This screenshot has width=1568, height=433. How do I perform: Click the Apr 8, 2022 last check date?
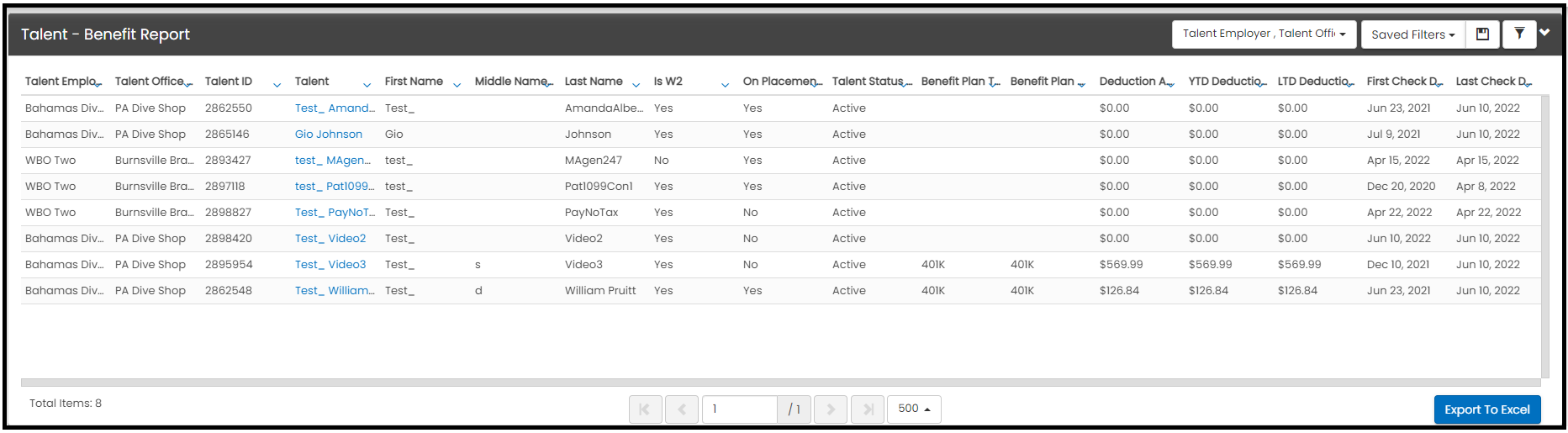tap(1486, 186)
